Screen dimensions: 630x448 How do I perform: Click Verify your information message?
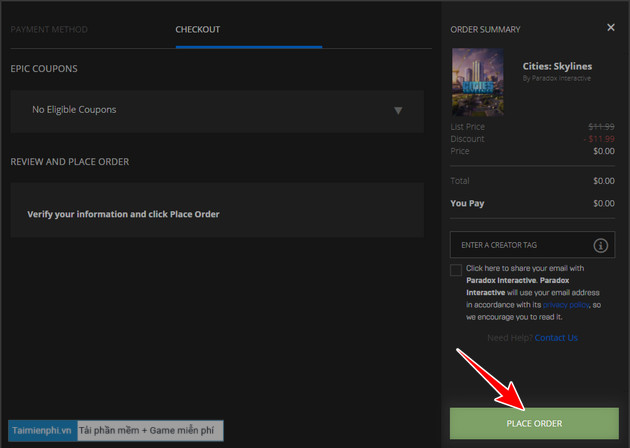click(x=123, y=214)
